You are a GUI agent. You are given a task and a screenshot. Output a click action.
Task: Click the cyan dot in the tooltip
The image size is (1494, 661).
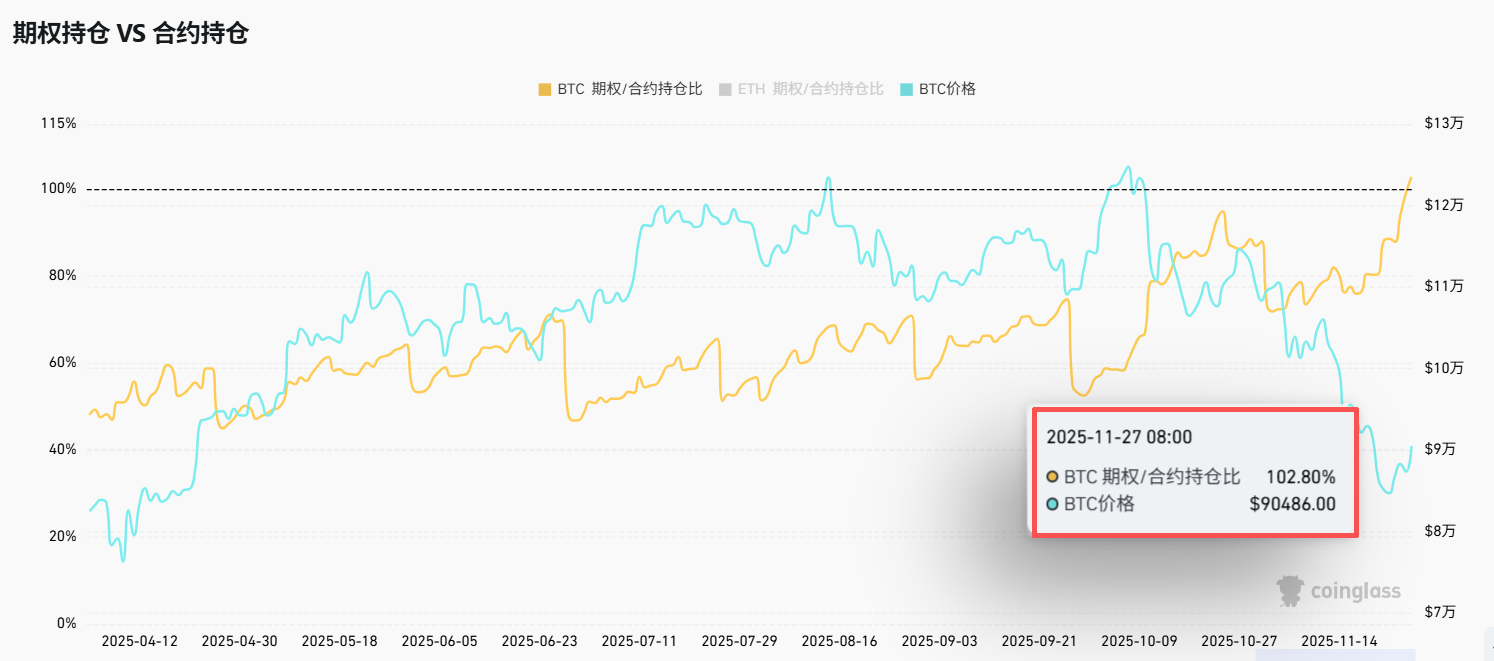[x=1052, y=504]
